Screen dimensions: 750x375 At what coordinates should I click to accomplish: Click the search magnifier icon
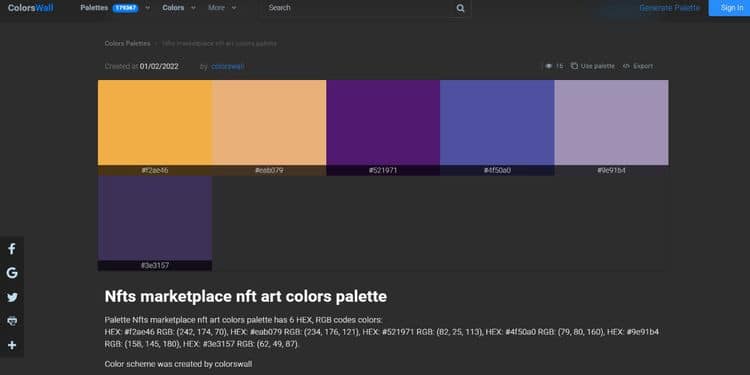click(x=460, y=8)
